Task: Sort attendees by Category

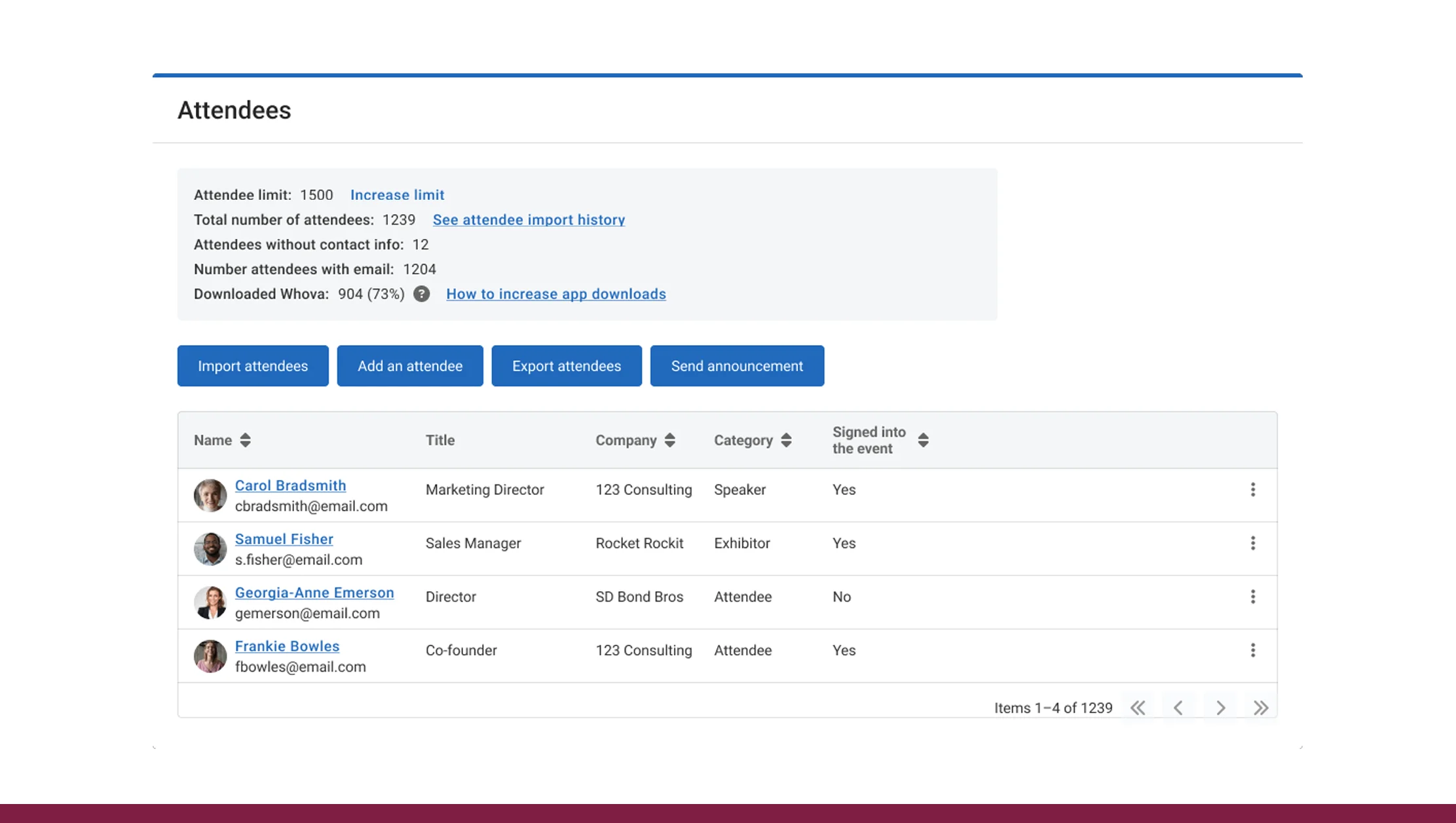Action: click(787, 440)
